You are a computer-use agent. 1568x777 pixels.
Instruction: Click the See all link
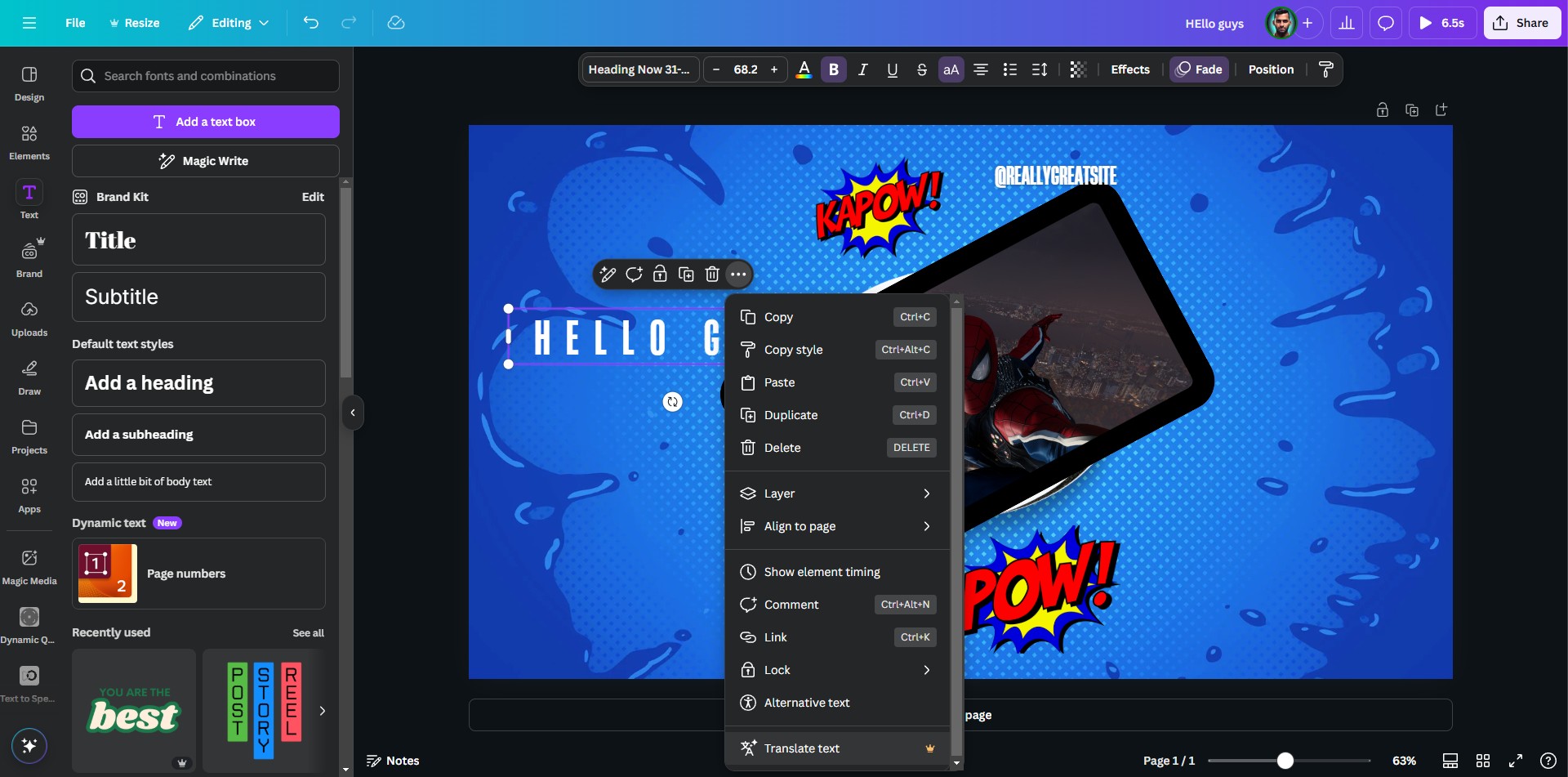pos(308,633)
